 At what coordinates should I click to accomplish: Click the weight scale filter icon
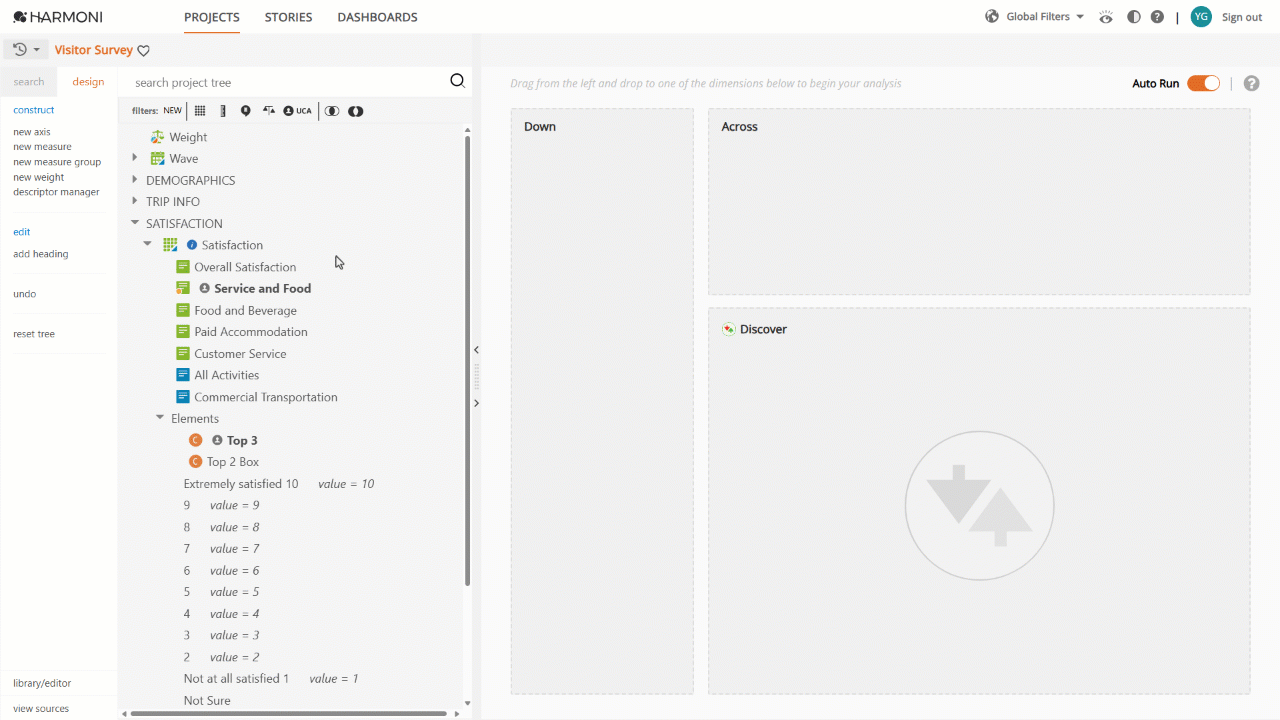[x=269, y=111]
